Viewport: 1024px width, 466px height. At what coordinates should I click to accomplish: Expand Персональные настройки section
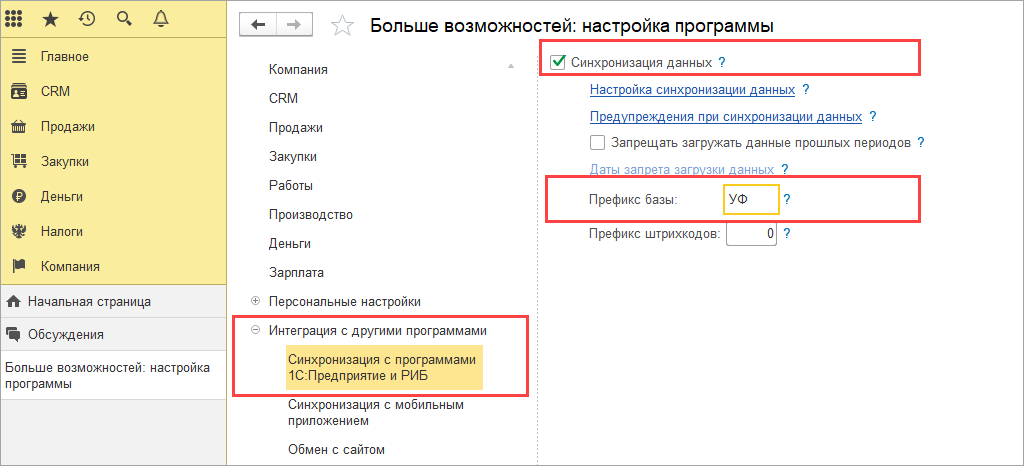[x=256, y=301]
